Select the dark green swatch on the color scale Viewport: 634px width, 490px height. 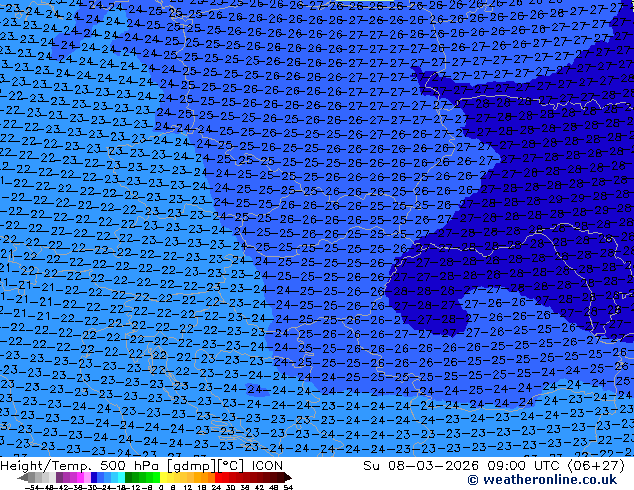pos(129,477)
